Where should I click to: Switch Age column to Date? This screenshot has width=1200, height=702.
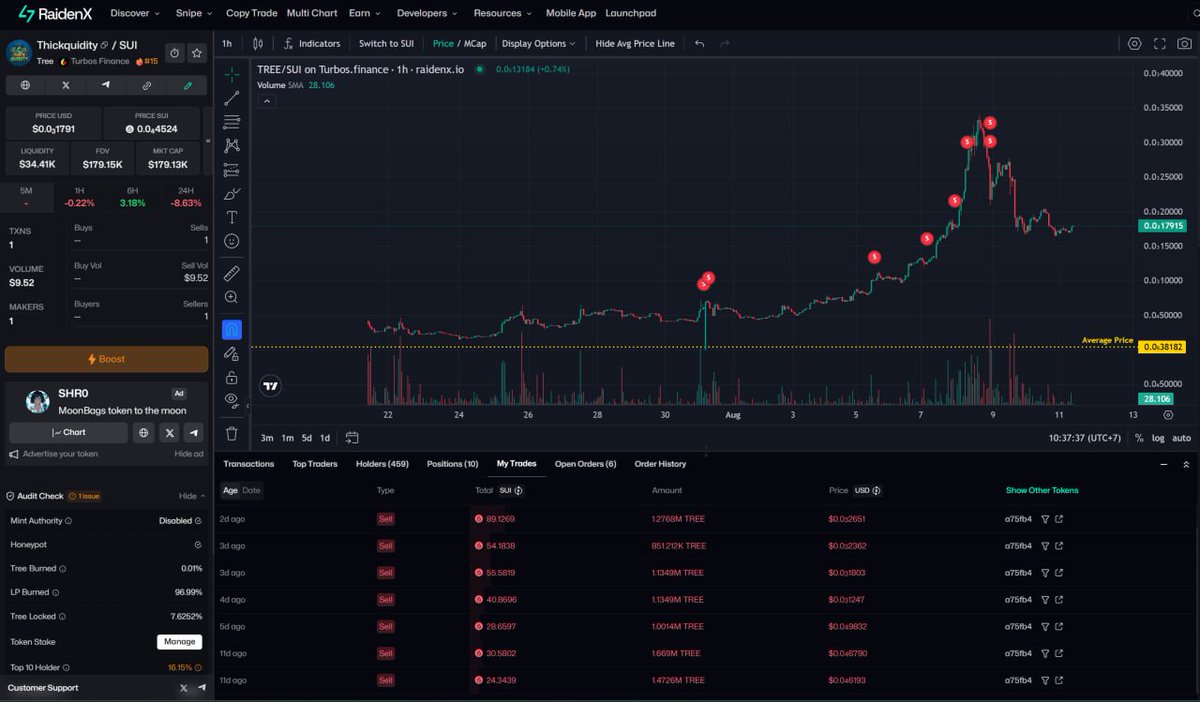click(x=251, y=490)
